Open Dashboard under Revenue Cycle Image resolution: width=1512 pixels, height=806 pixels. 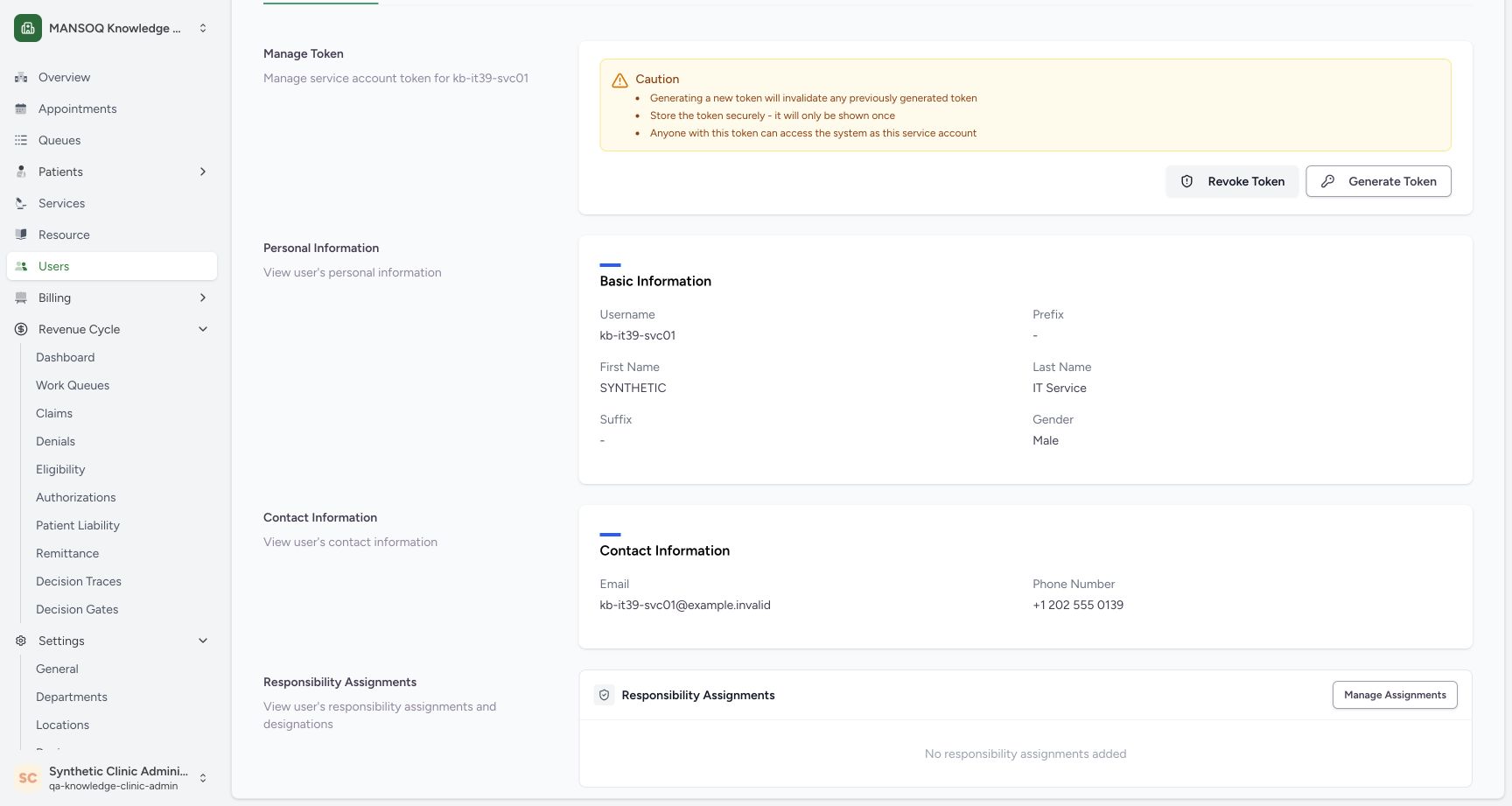tap(65, 357)
